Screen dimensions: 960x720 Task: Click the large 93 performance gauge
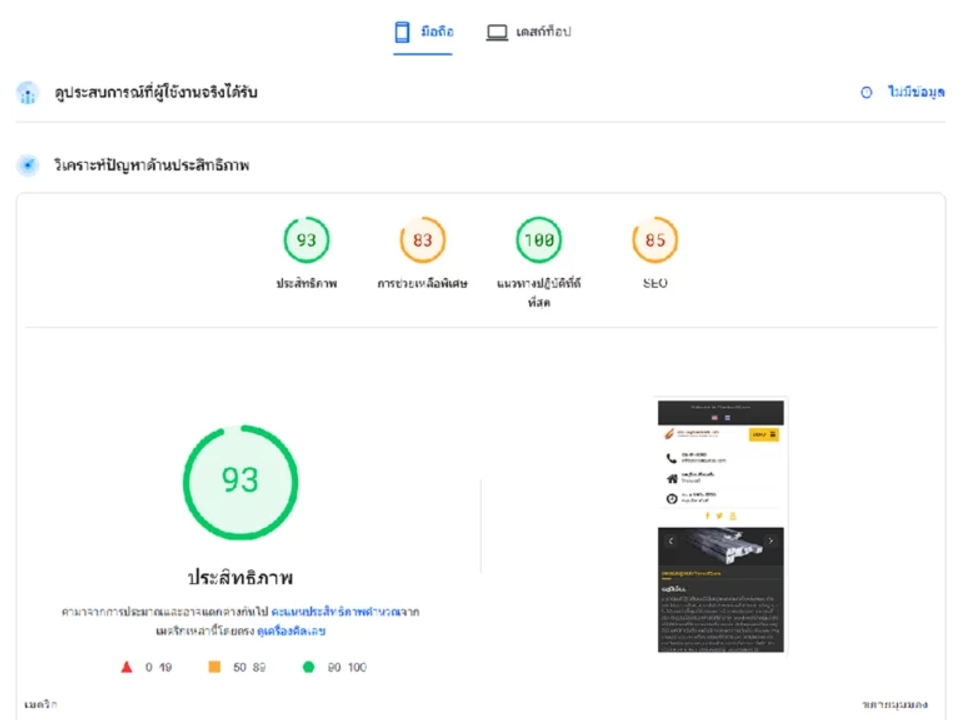tap(241, 482)
